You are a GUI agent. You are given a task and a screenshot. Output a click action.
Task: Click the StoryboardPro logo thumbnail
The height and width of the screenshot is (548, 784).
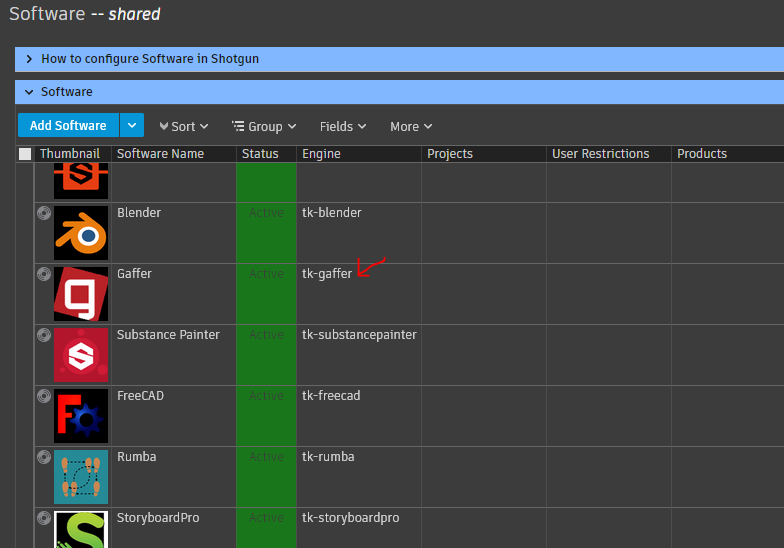81,530
